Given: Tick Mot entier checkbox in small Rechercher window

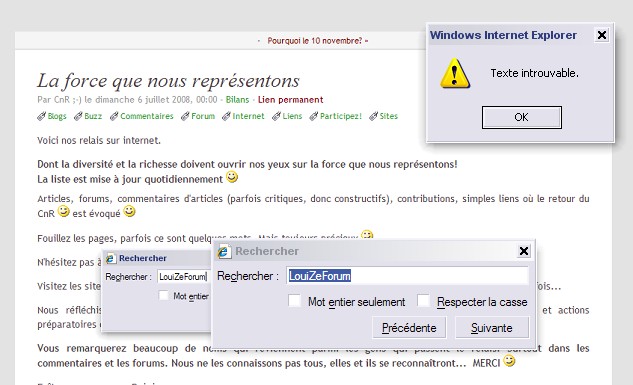Looking at the screenshot, I should (163, 295).
